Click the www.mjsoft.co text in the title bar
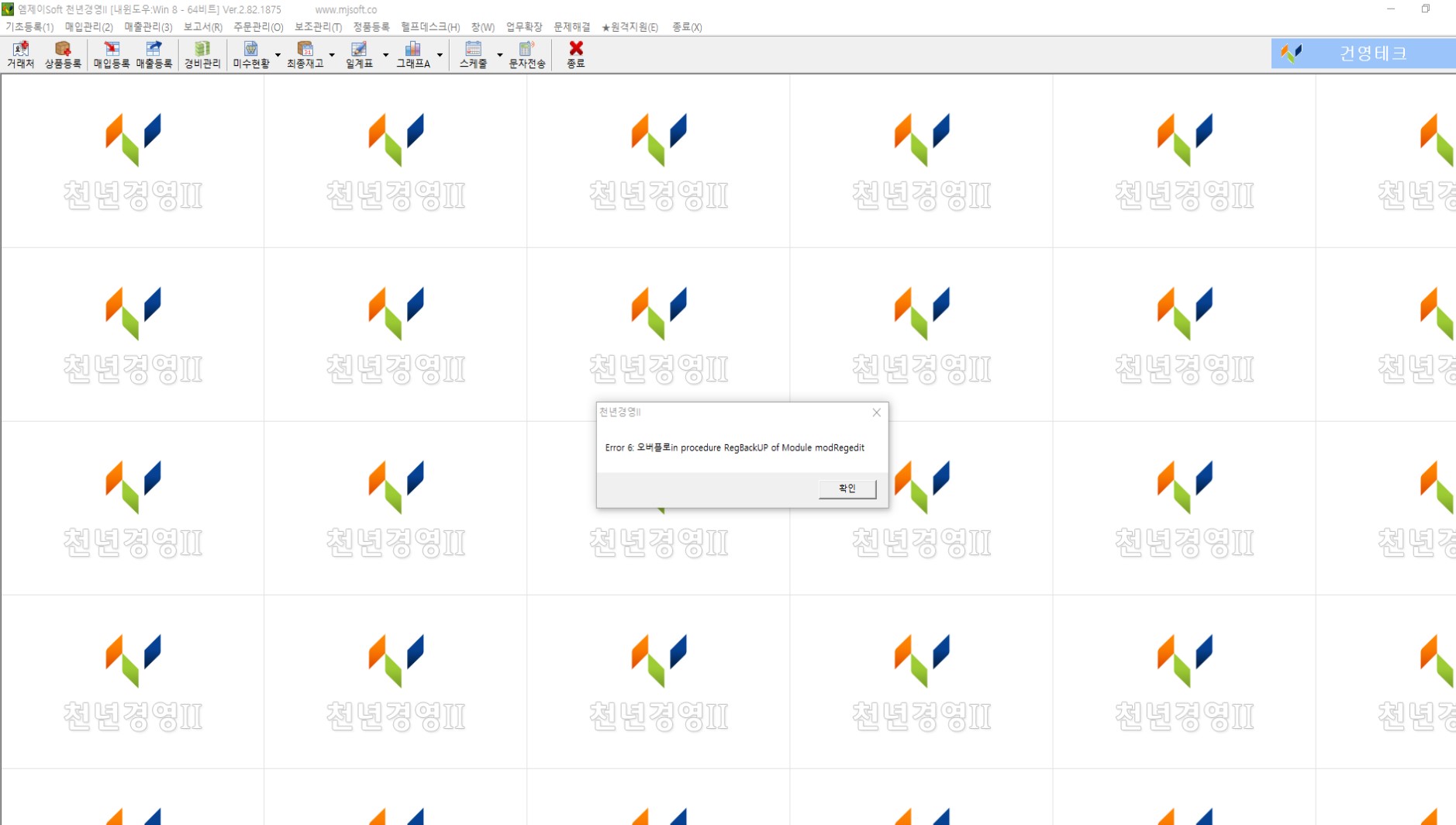 coord(346,10)
